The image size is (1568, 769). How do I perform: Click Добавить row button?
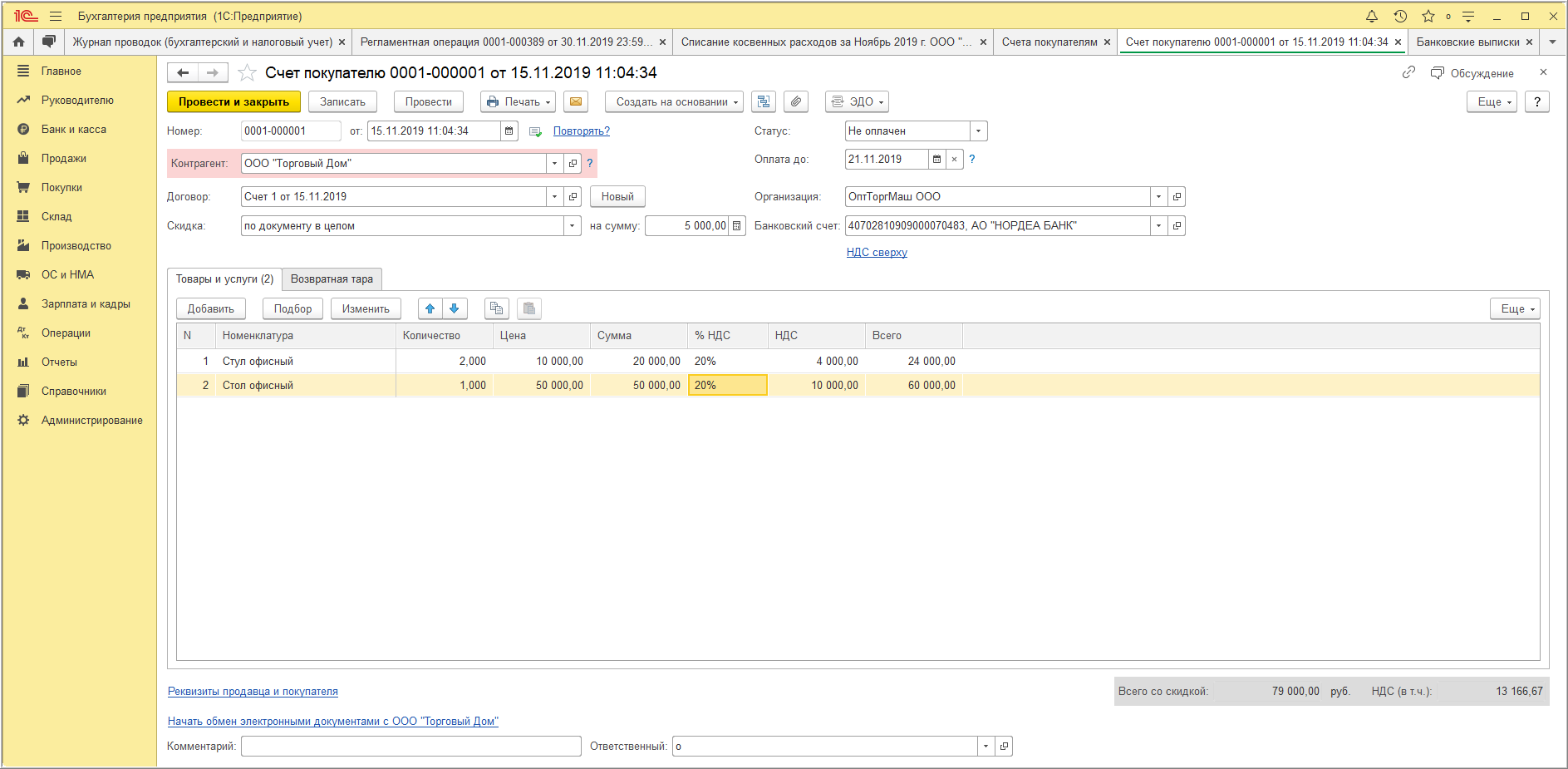pyautogui.click(x=211, y=309)
